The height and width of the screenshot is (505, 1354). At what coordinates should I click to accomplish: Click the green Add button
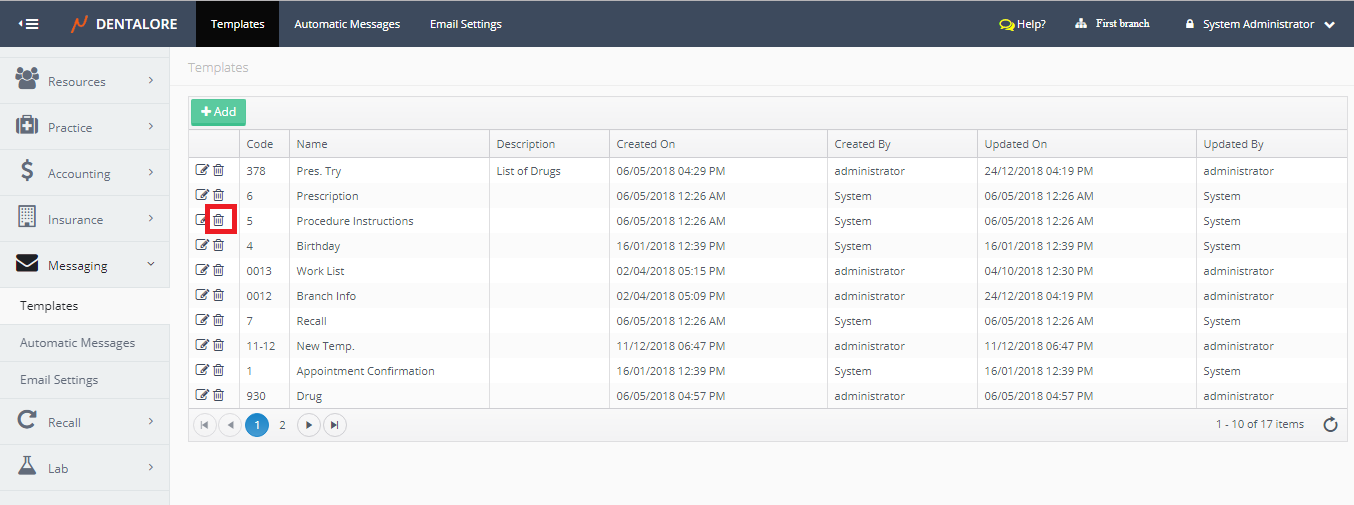pyautogui.click(x=218, y=112)
